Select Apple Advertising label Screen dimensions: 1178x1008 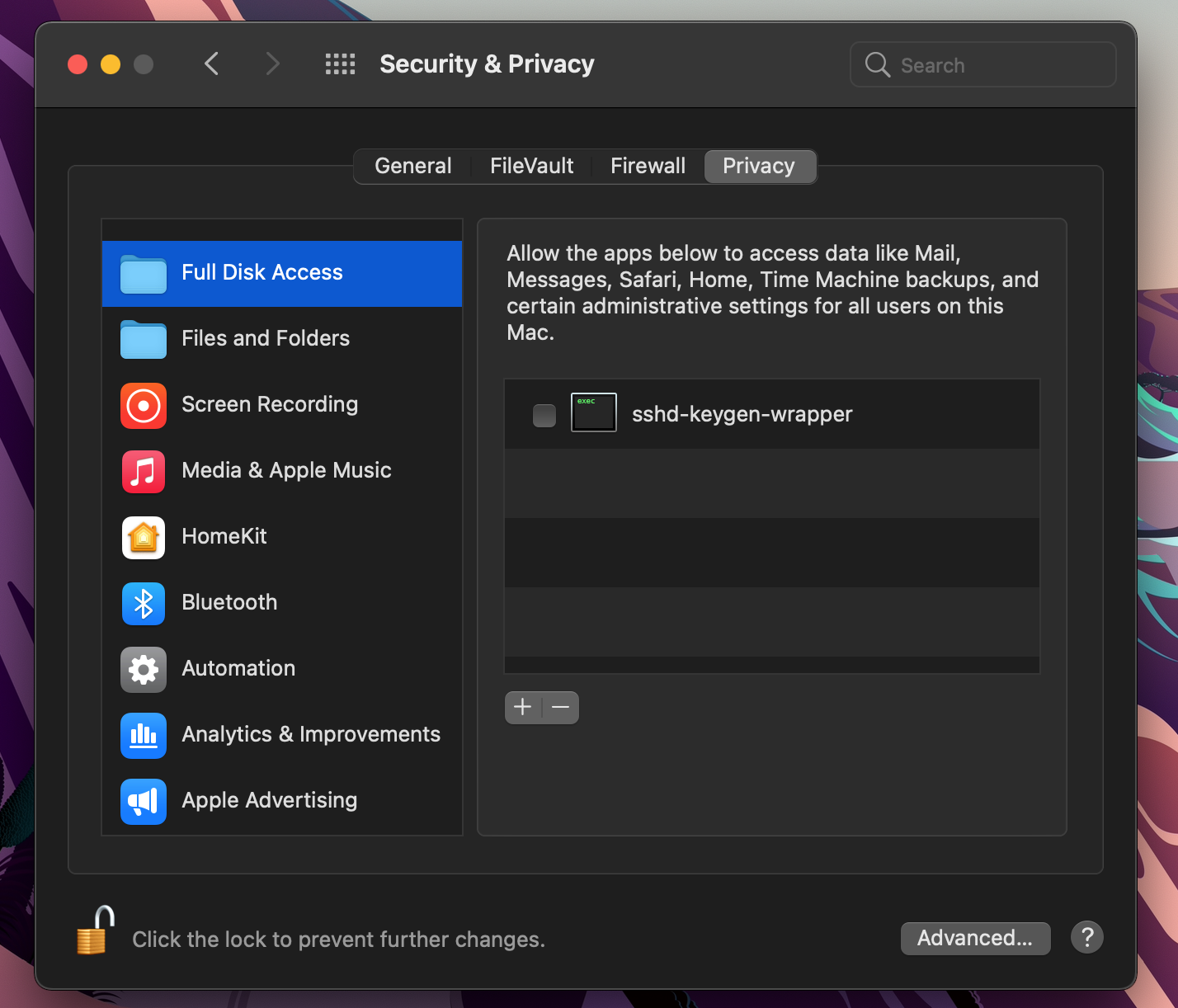(x=270, y=800)
